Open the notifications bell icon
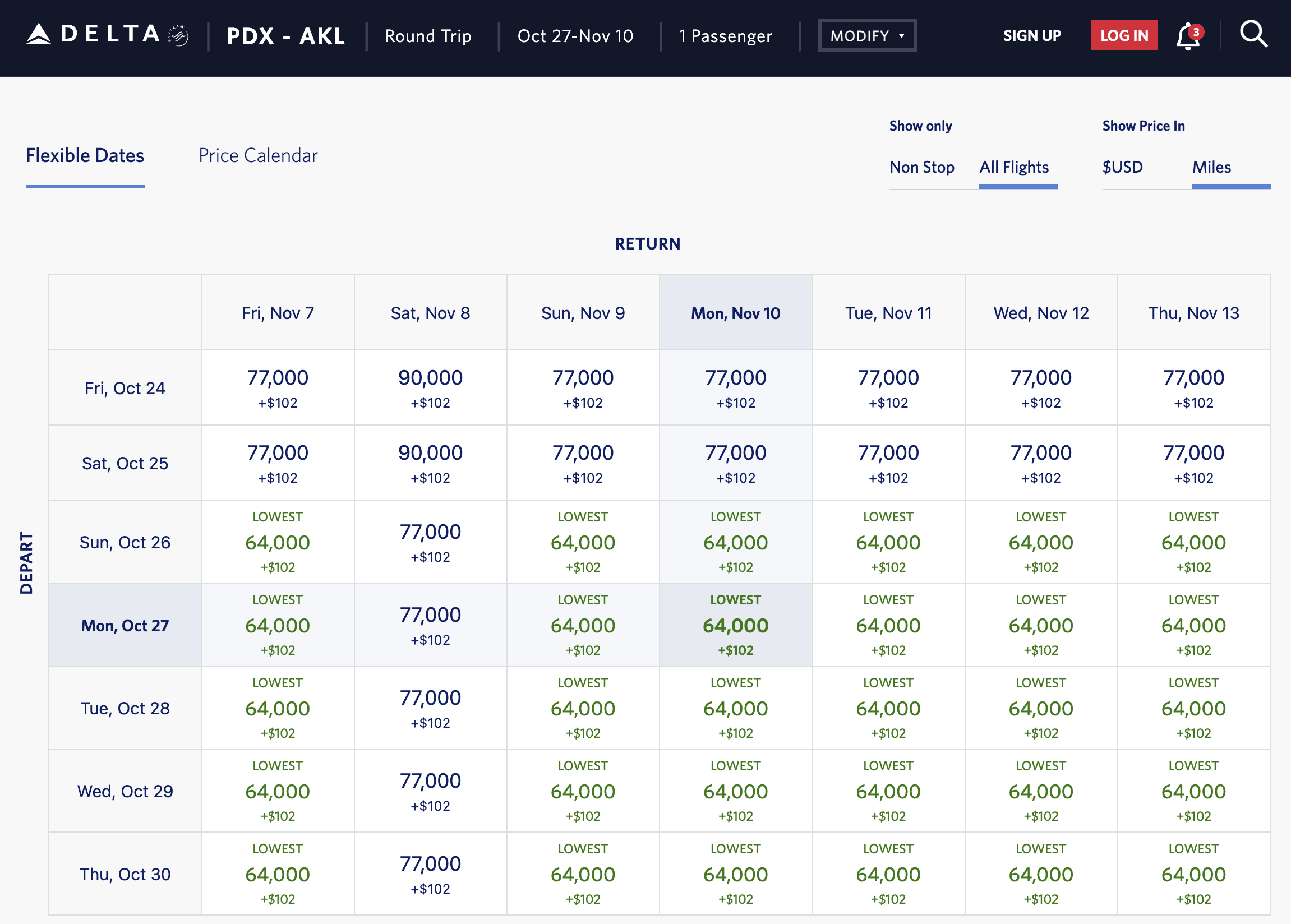 1187,36
